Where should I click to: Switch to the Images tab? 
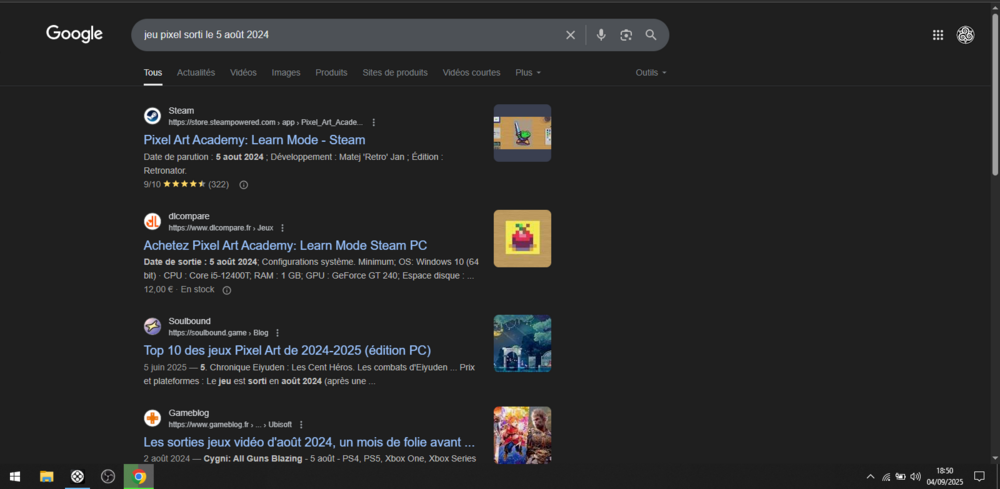coord(286,73)
